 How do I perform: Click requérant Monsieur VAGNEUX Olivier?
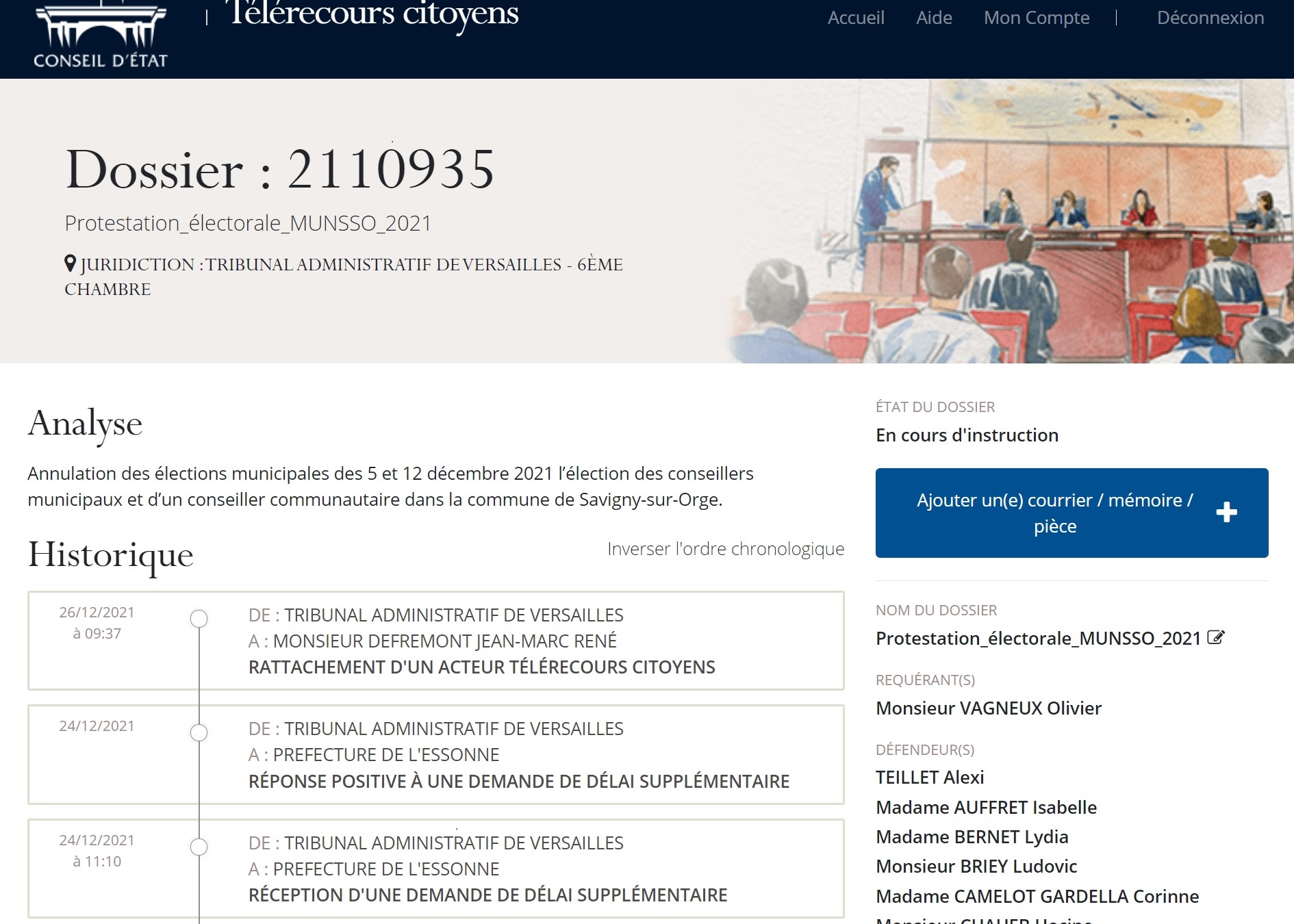coord(988,708)
